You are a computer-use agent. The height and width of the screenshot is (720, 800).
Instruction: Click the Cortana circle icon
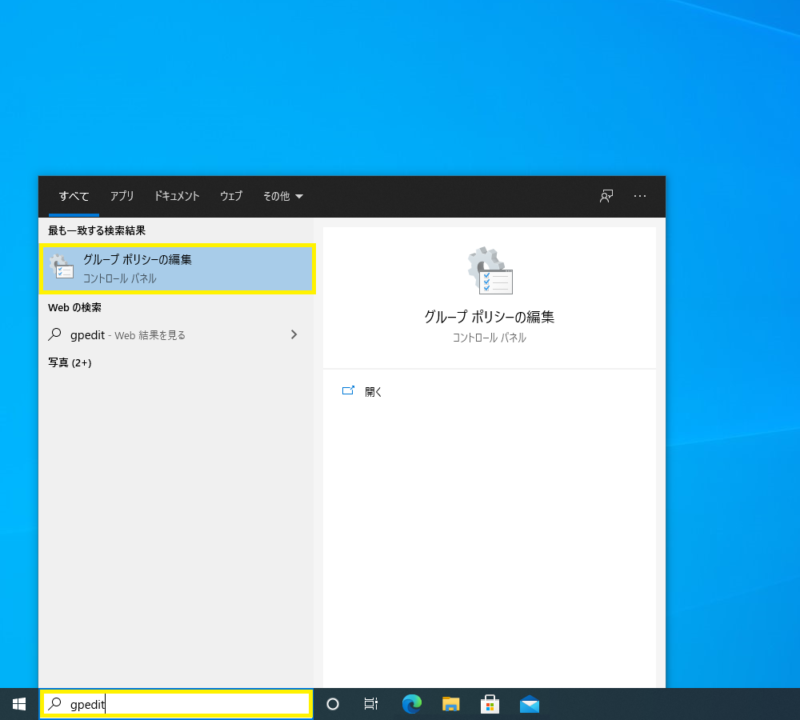pyautogui.click(x=333, y=704)
